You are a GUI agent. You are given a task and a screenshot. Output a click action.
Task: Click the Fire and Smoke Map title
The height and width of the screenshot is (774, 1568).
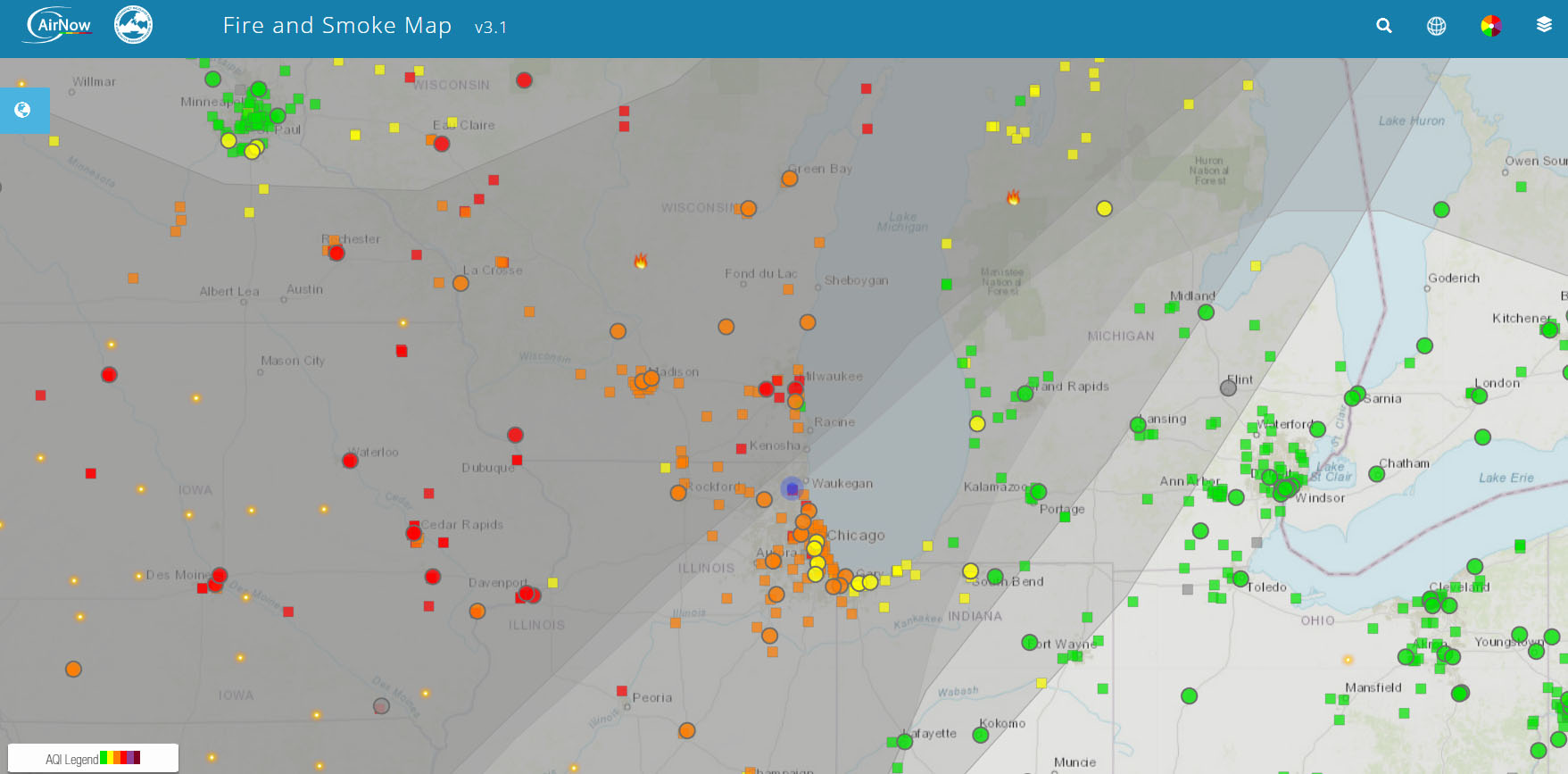[336, 26]
